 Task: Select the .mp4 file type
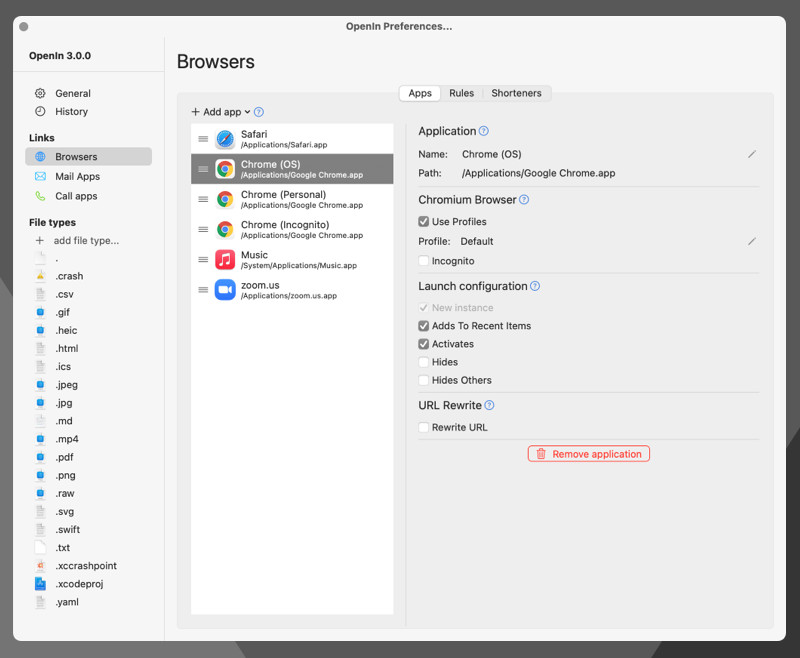pyautogui.click(x=67, y=439)
